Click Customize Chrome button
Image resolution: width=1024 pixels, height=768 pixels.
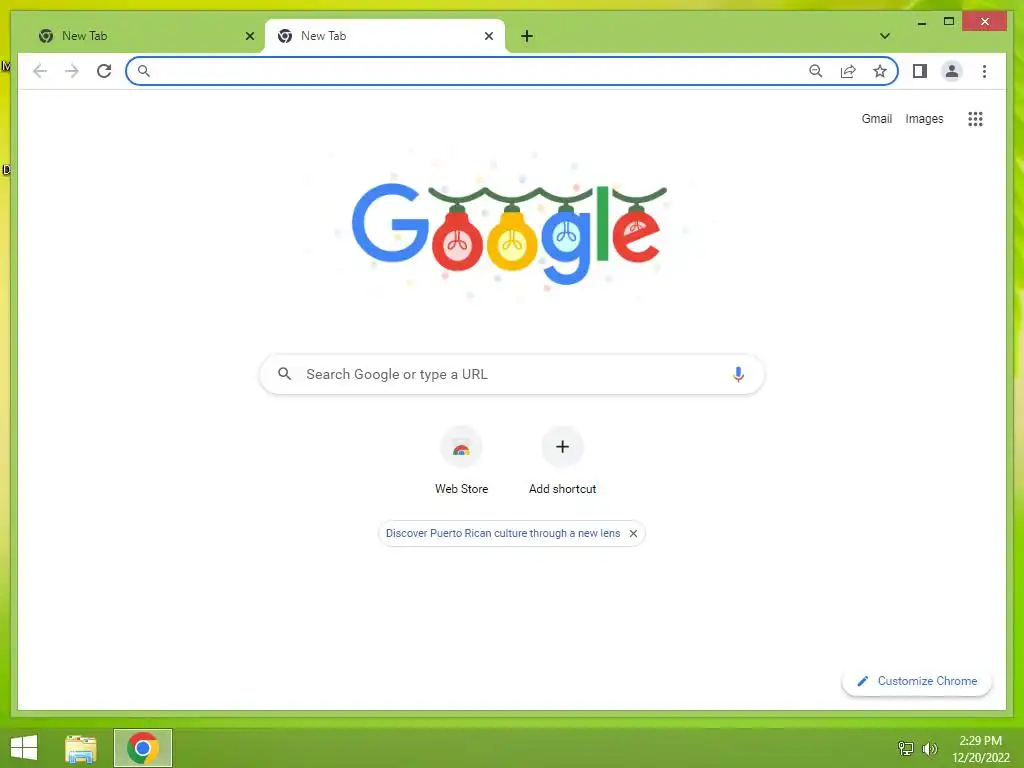[x=917, y=681]
